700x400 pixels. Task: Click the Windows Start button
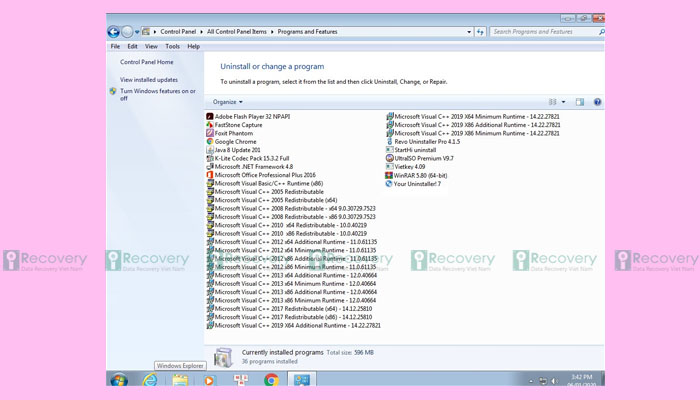[x=119, y=380]
